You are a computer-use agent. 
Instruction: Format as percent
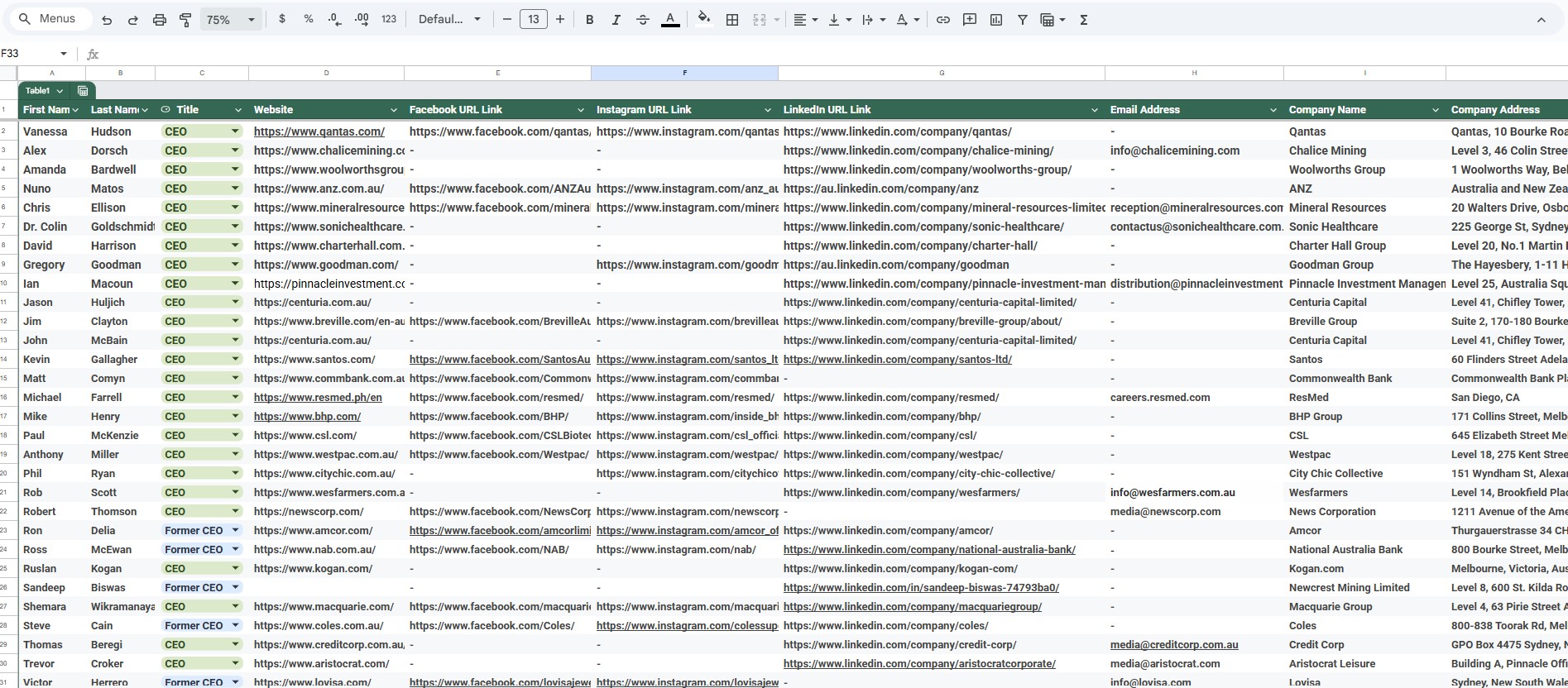click(309, 19)
